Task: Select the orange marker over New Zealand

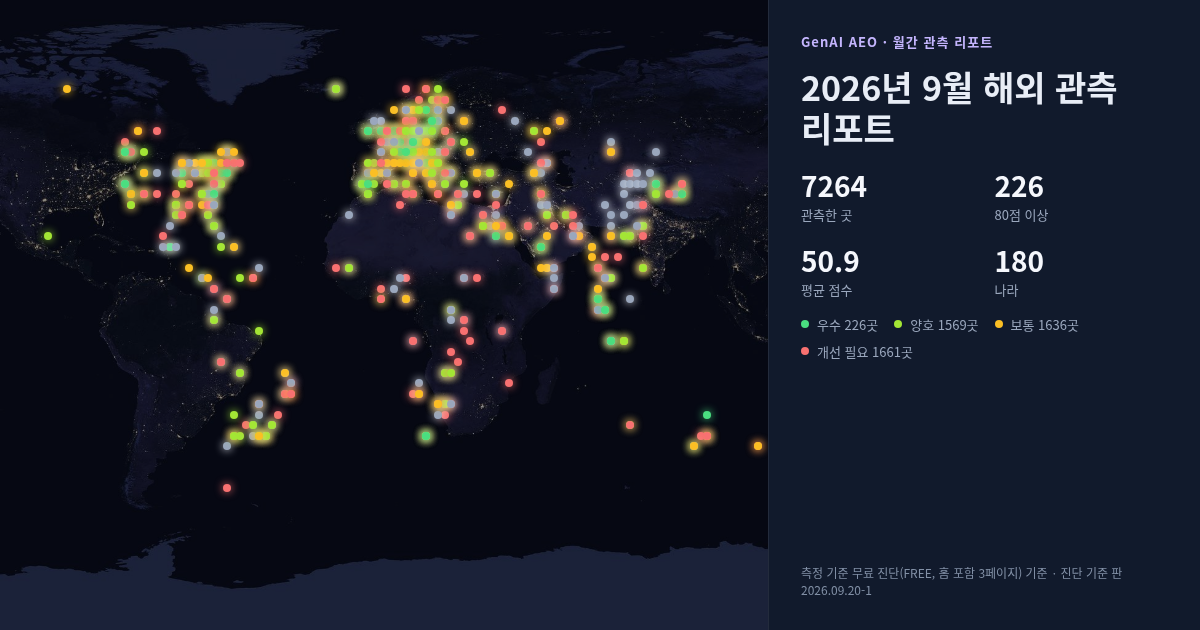Action: point(758,446)
